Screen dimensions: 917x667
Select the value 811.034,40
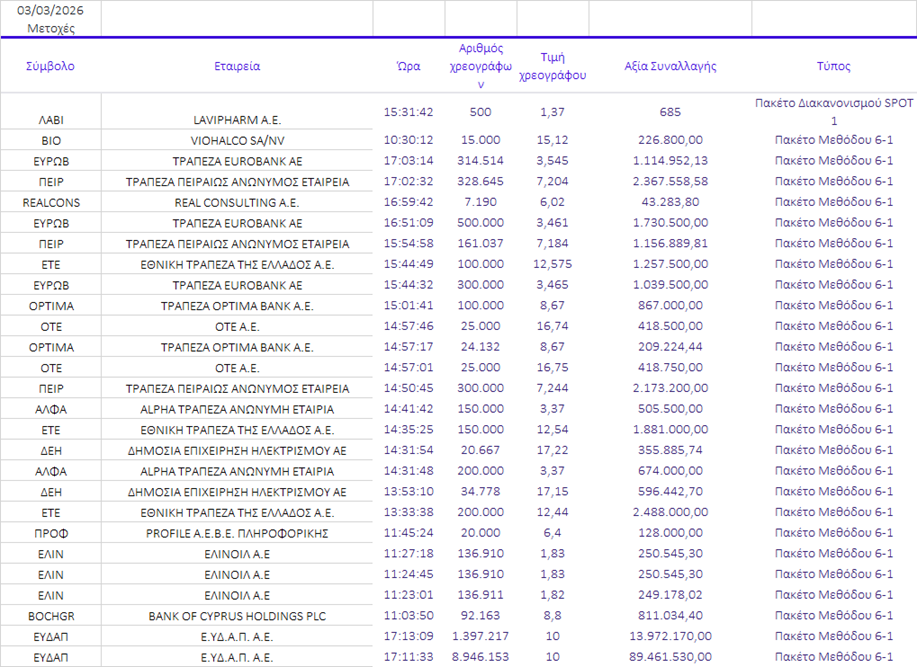coord(670,616)
